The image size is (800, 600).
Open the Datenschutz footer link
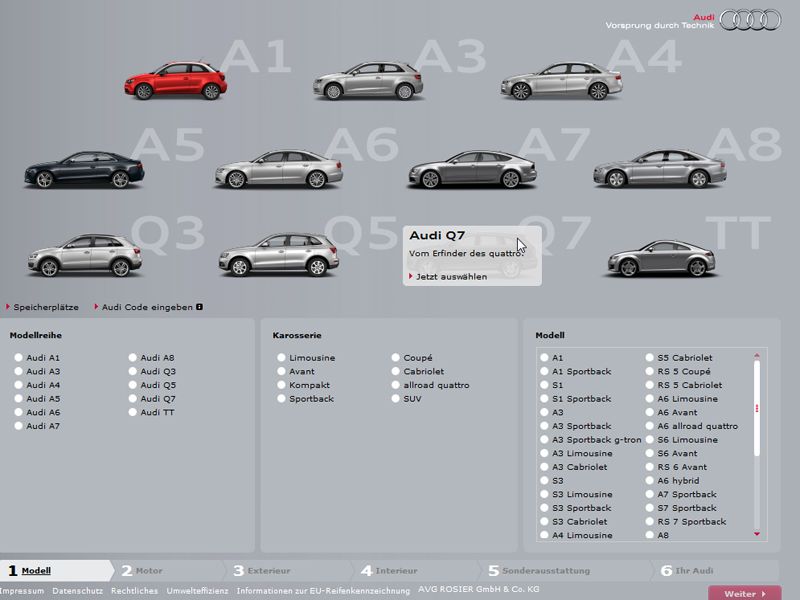pos(78,591)
